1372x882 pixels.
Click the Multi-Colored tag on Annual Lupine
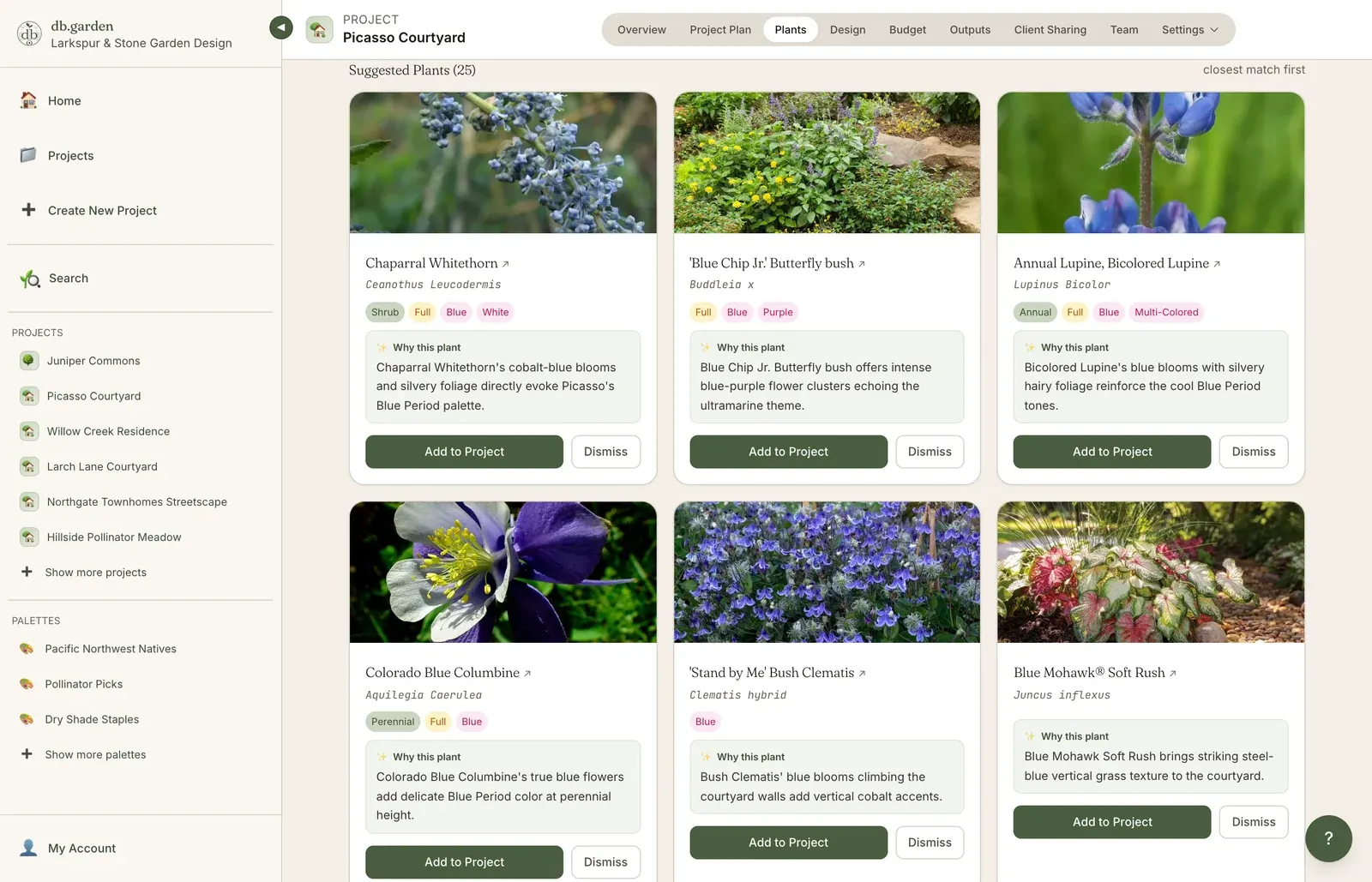point(1166,312)
